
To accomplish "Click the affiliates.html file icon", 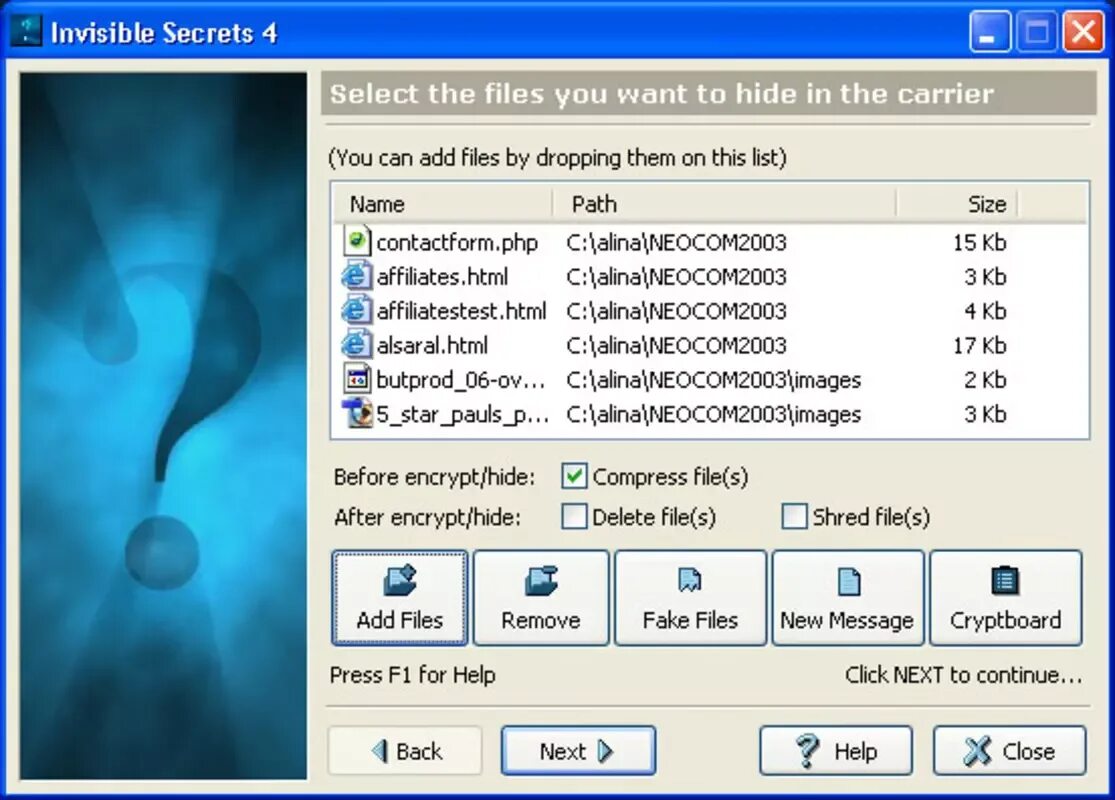I will click(x=356, y=276).
